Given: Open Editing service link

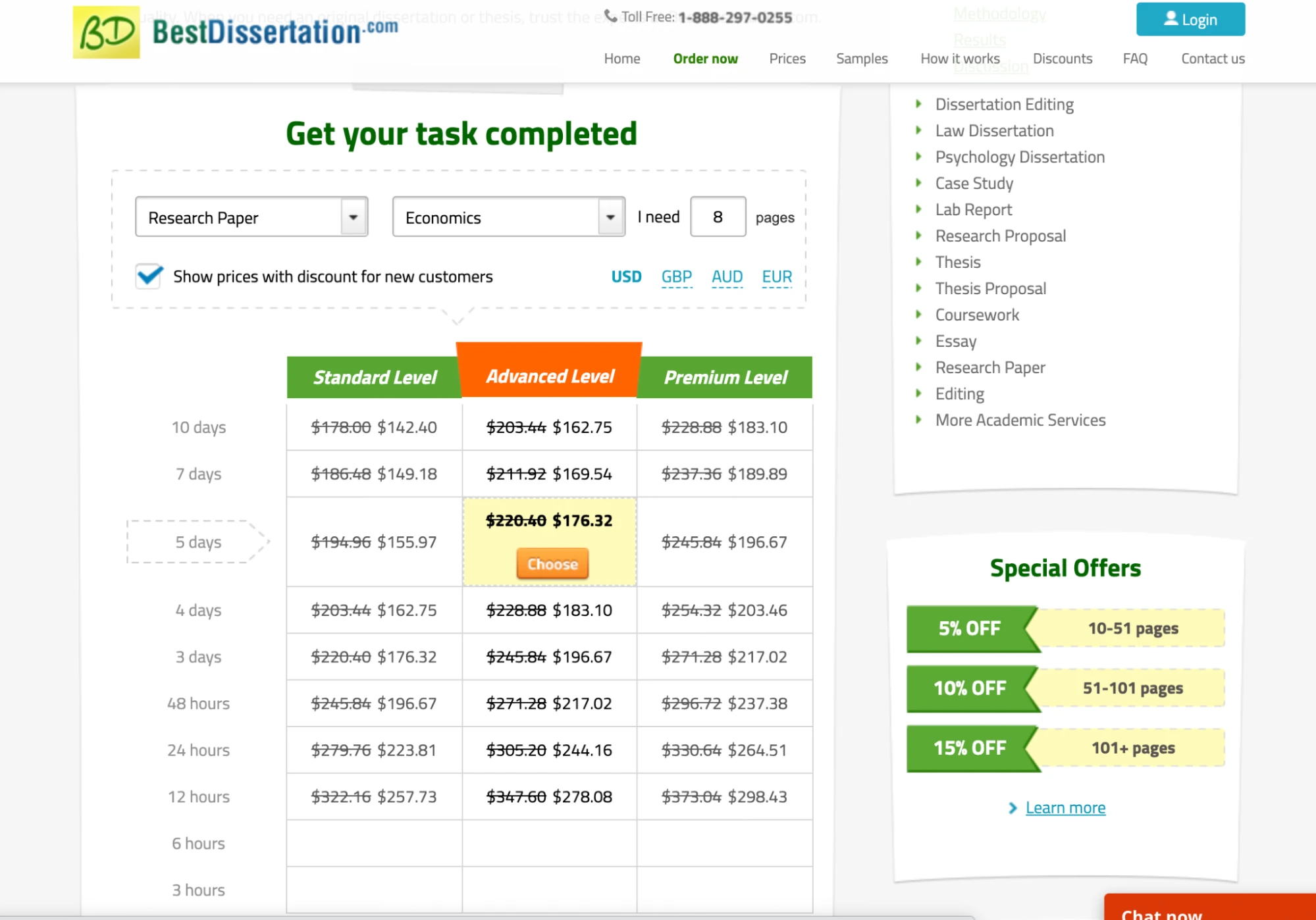Looking at the screenshot, I should [959, 394].
